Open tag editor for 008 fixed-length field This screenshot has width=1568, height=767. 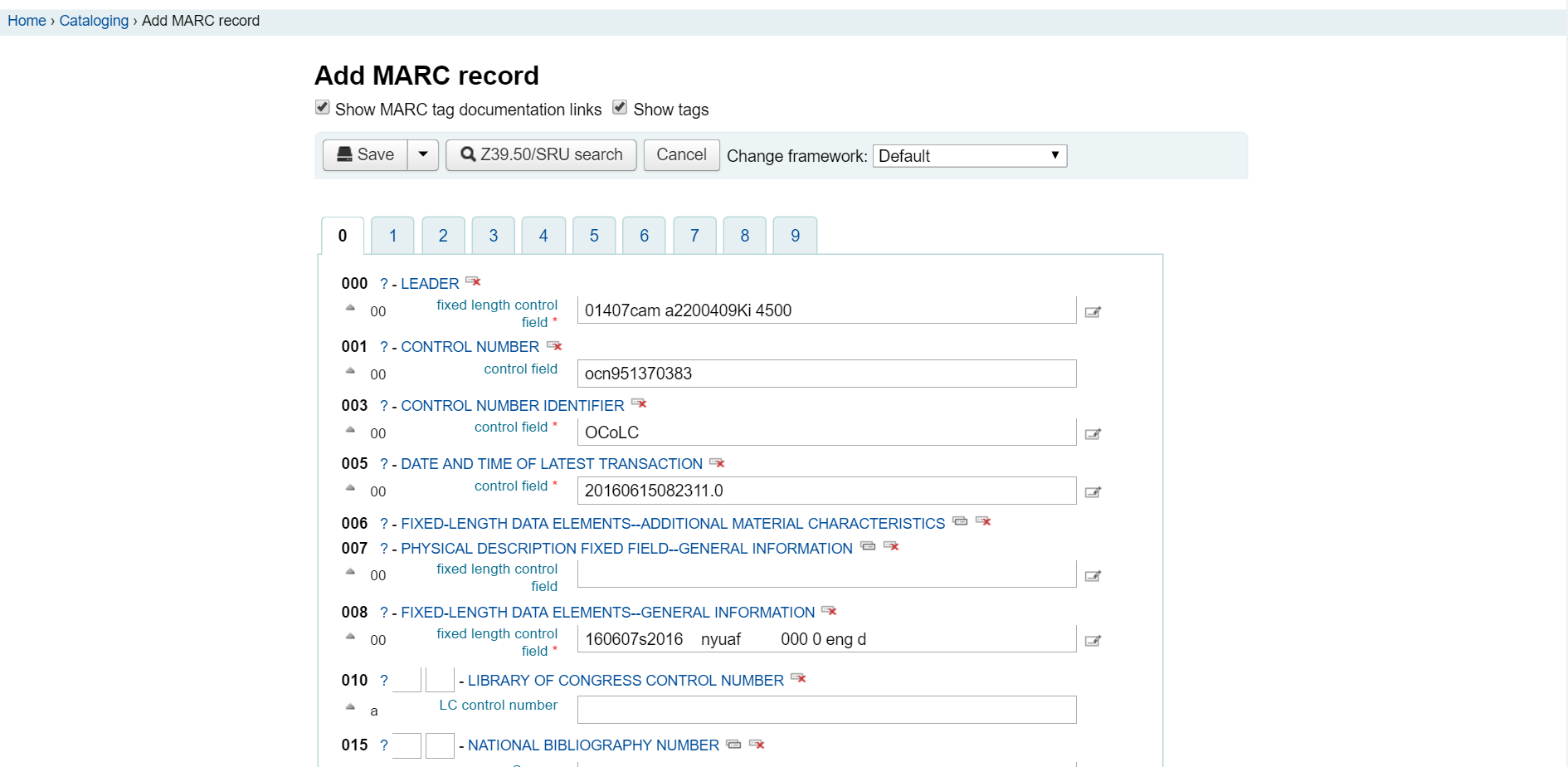click(x=1093, y=641)
